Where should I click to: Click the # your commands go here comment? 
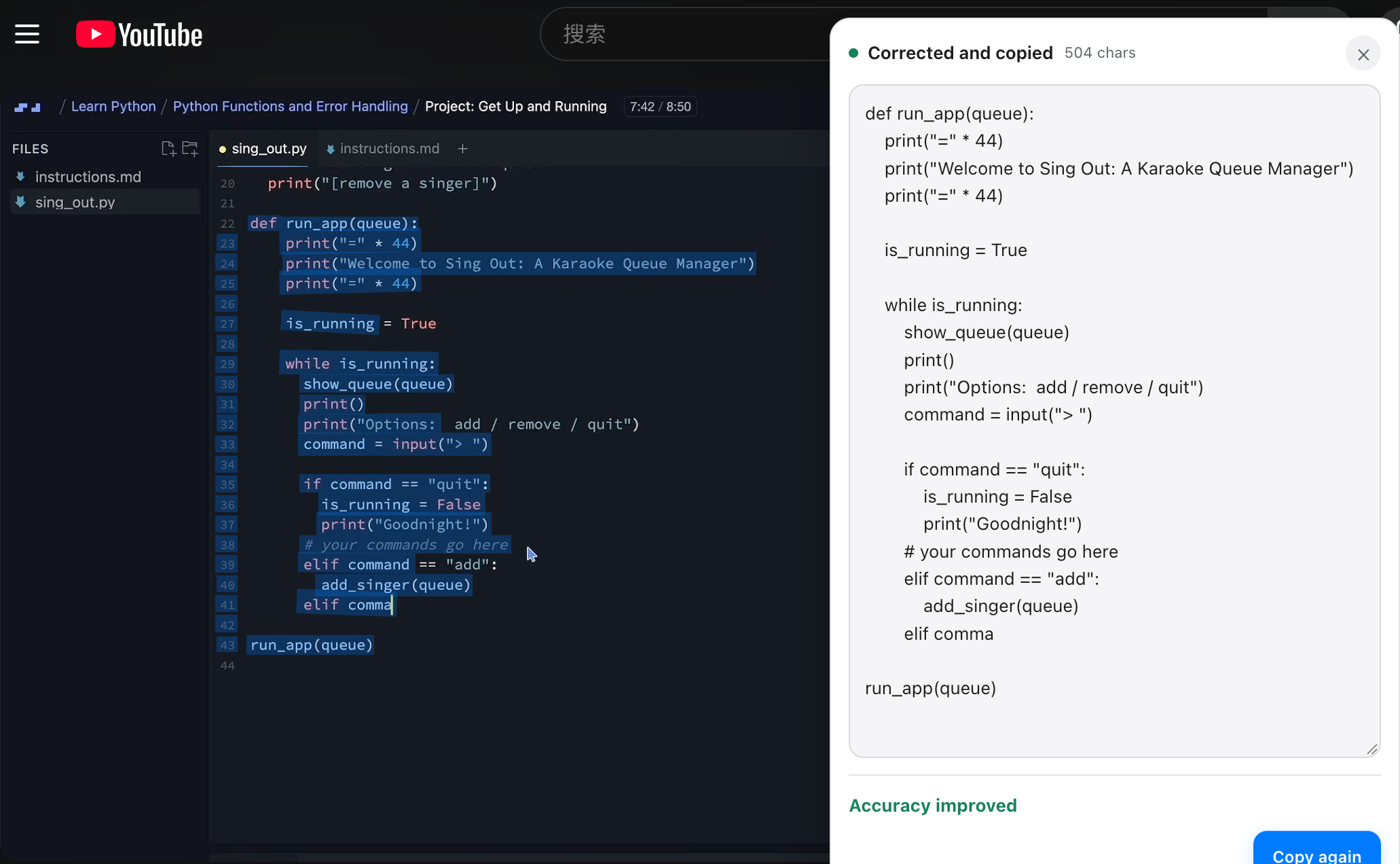(x=405, y=545)
